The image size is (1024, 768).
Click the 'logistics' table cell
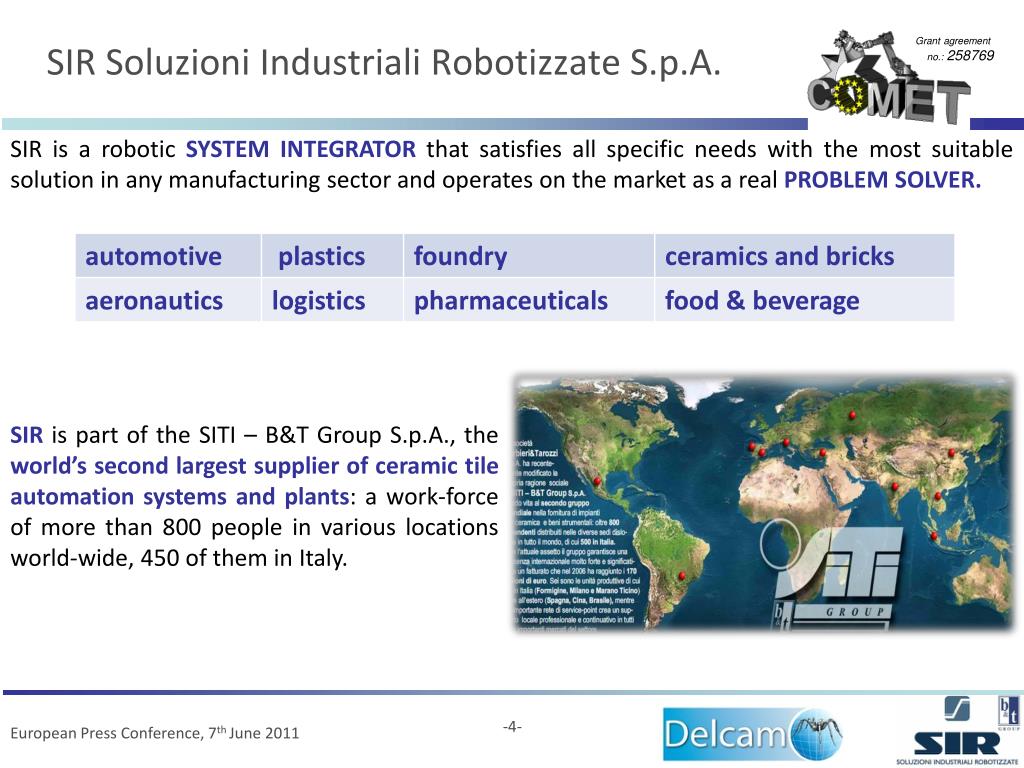pyautogui.click(x=332, y=300)
